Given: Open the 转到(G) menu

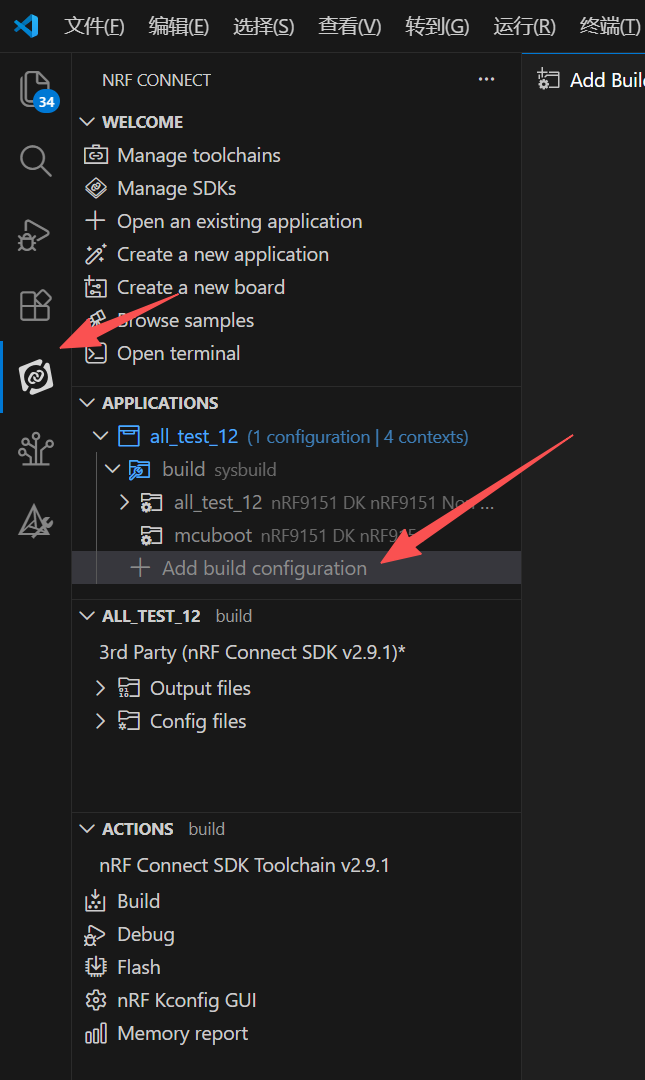Looking at the screenshot, I should tap(437, 26).
